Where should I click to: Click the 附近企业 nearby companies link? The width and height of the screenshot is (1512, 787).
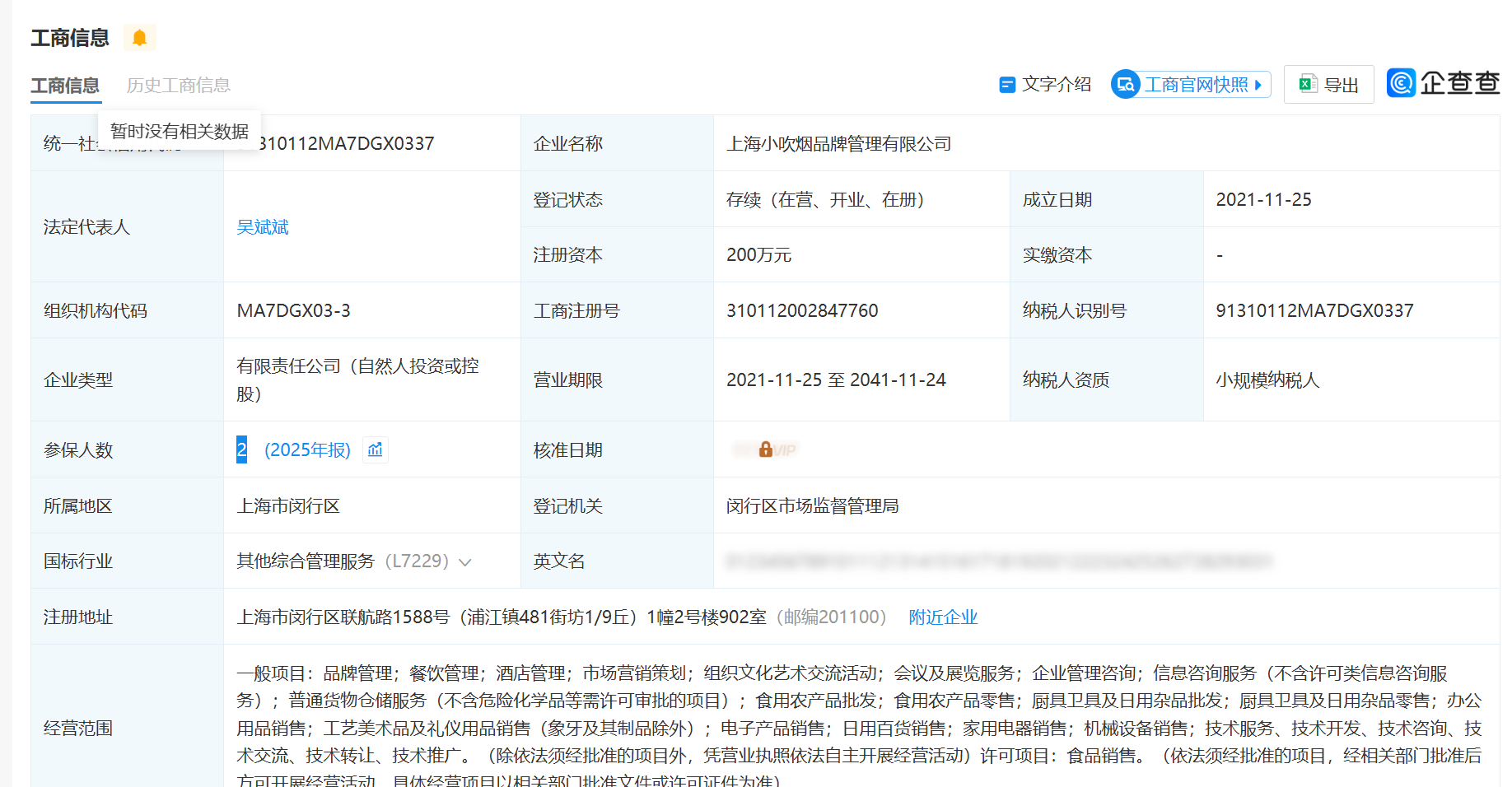pyautogui.click(x=943, y=617)
